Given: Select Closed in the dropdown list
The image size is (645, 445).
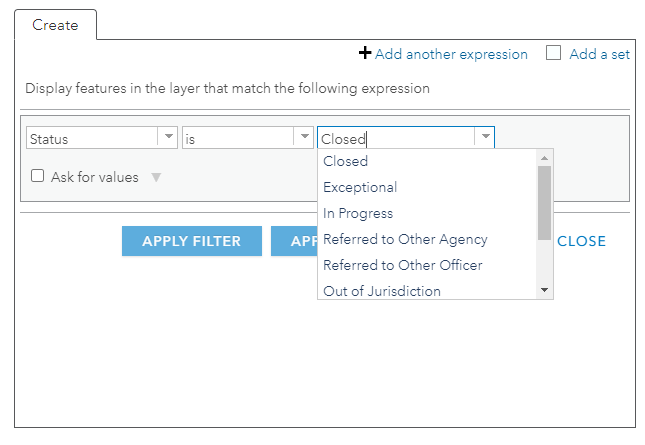Looking at the screenshot, I should click(346, 161).
